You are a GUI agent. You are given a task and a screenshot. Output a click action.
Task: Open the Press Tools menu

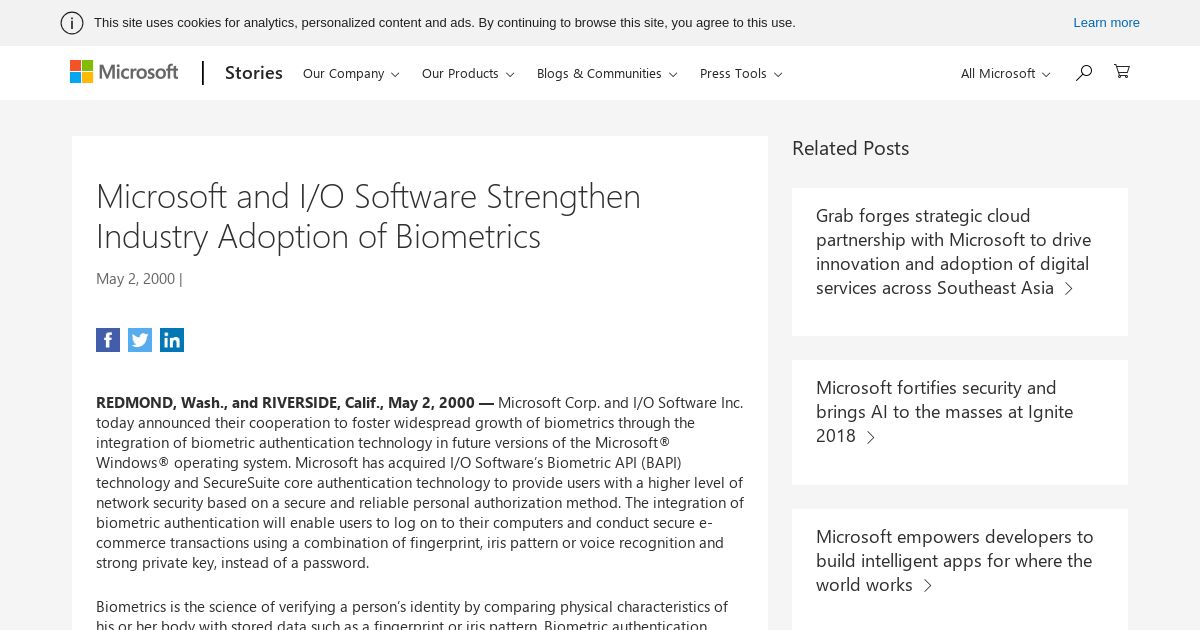click(x=741, y=73)
